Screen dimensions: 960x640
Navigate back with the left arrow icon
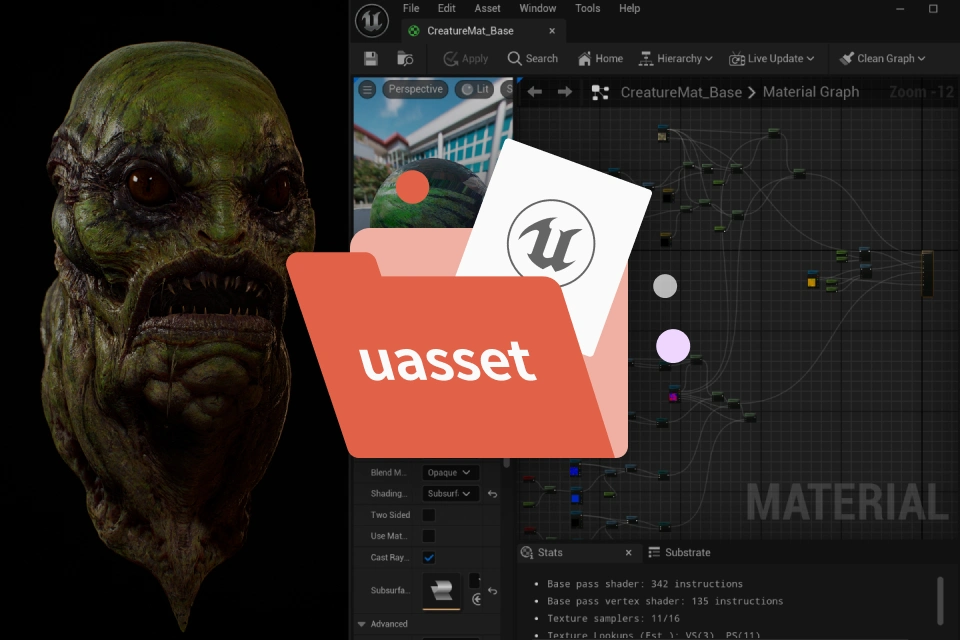coord(534,92)
